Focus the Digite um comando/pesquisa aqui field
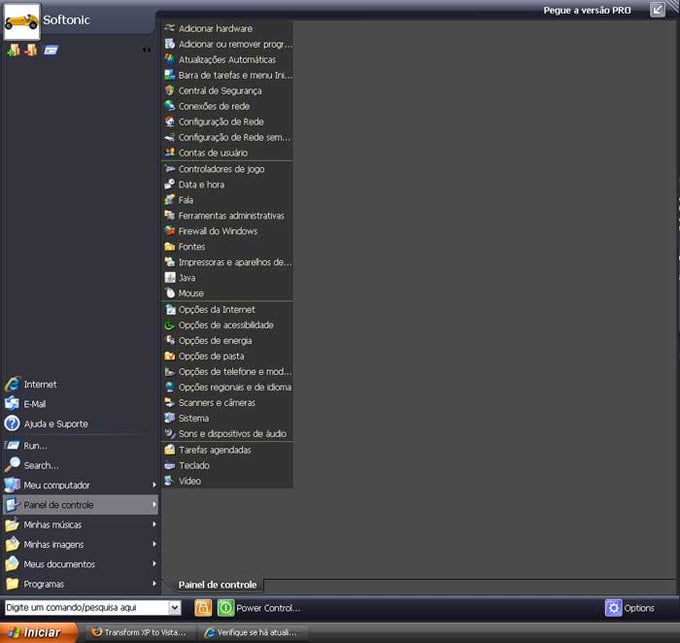 87,607
